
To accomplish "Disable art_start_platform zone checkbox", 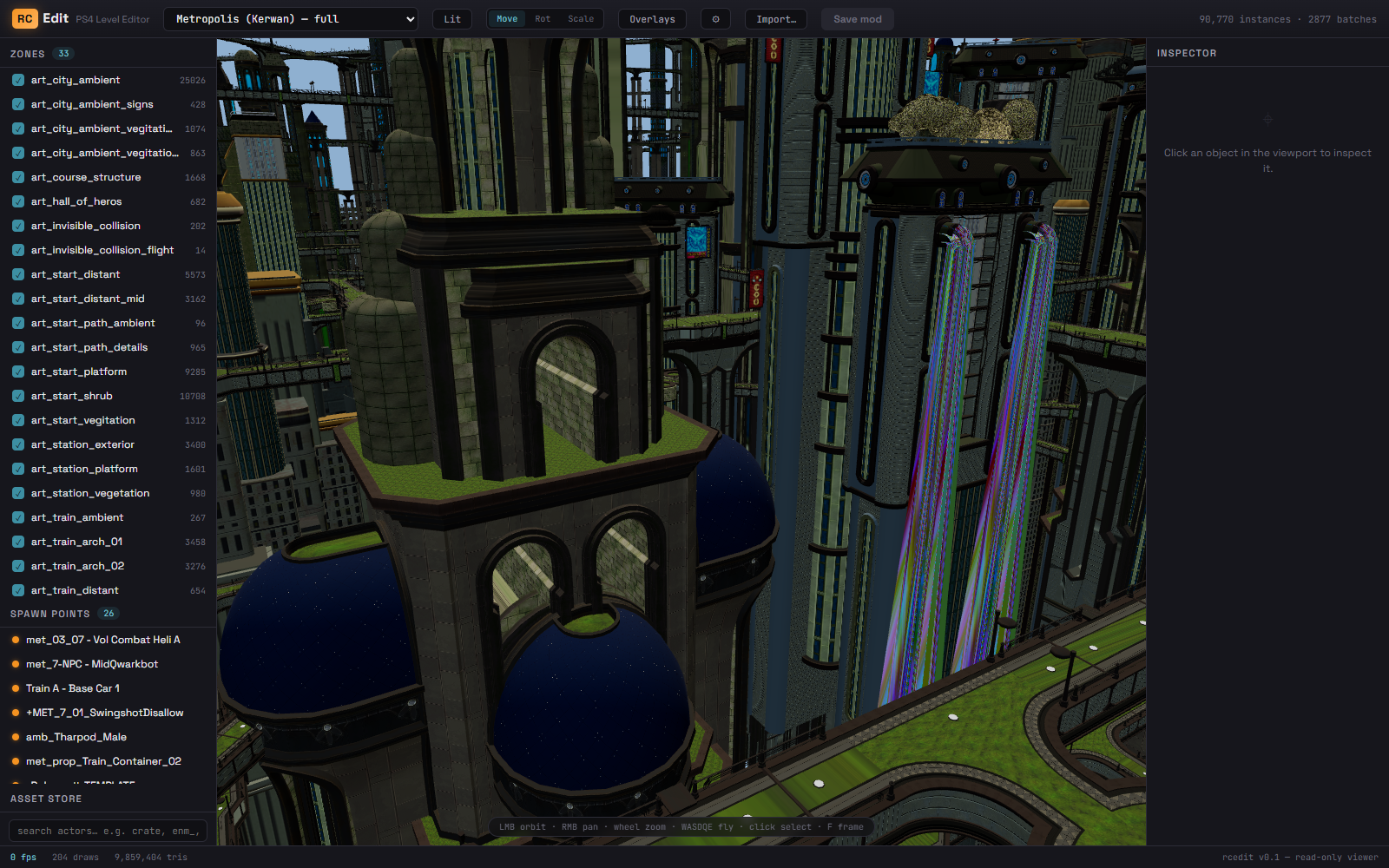I will [18, 372].
